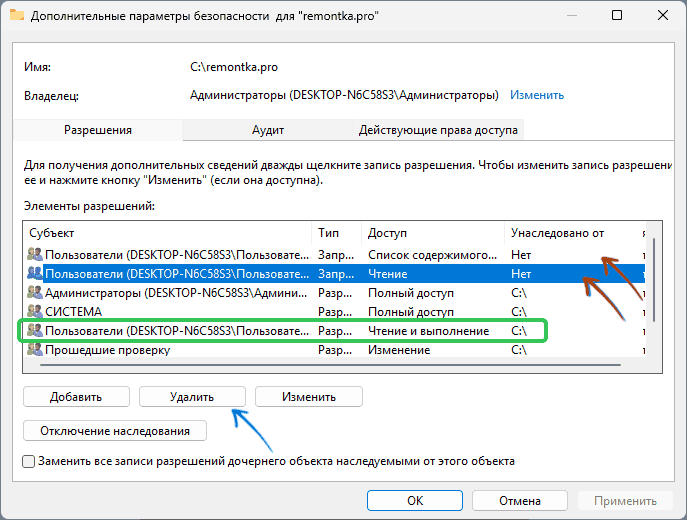Select the СИСТЕМА permission row
The image size is (687, 520).
click(x=335, y=312)
